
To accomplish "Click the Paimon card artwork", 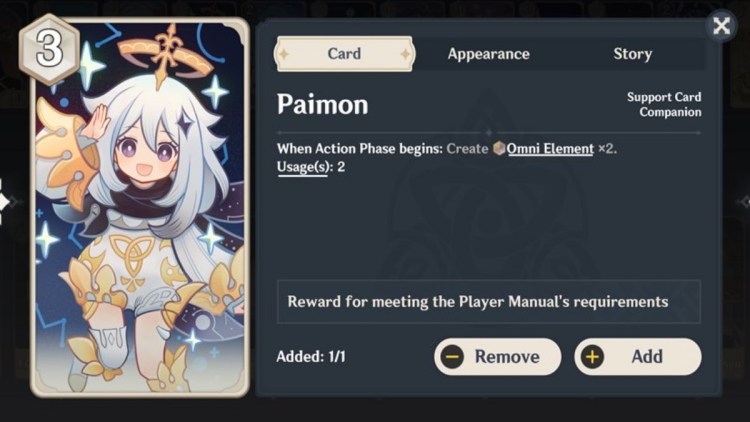I will tap(140, 208).
